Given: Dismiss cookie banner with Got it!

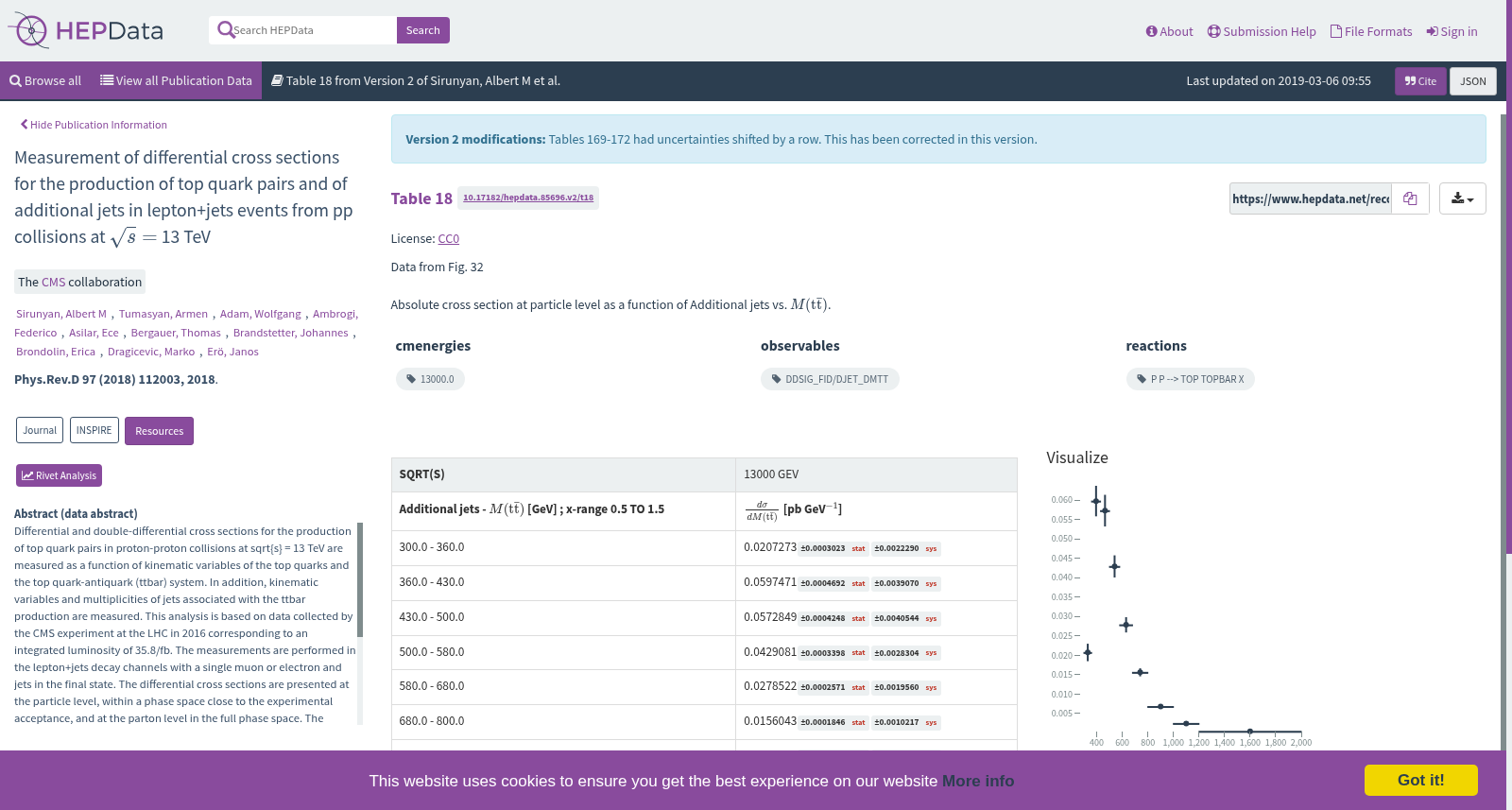Looking at the screenshot, I should coord(1420,780).
